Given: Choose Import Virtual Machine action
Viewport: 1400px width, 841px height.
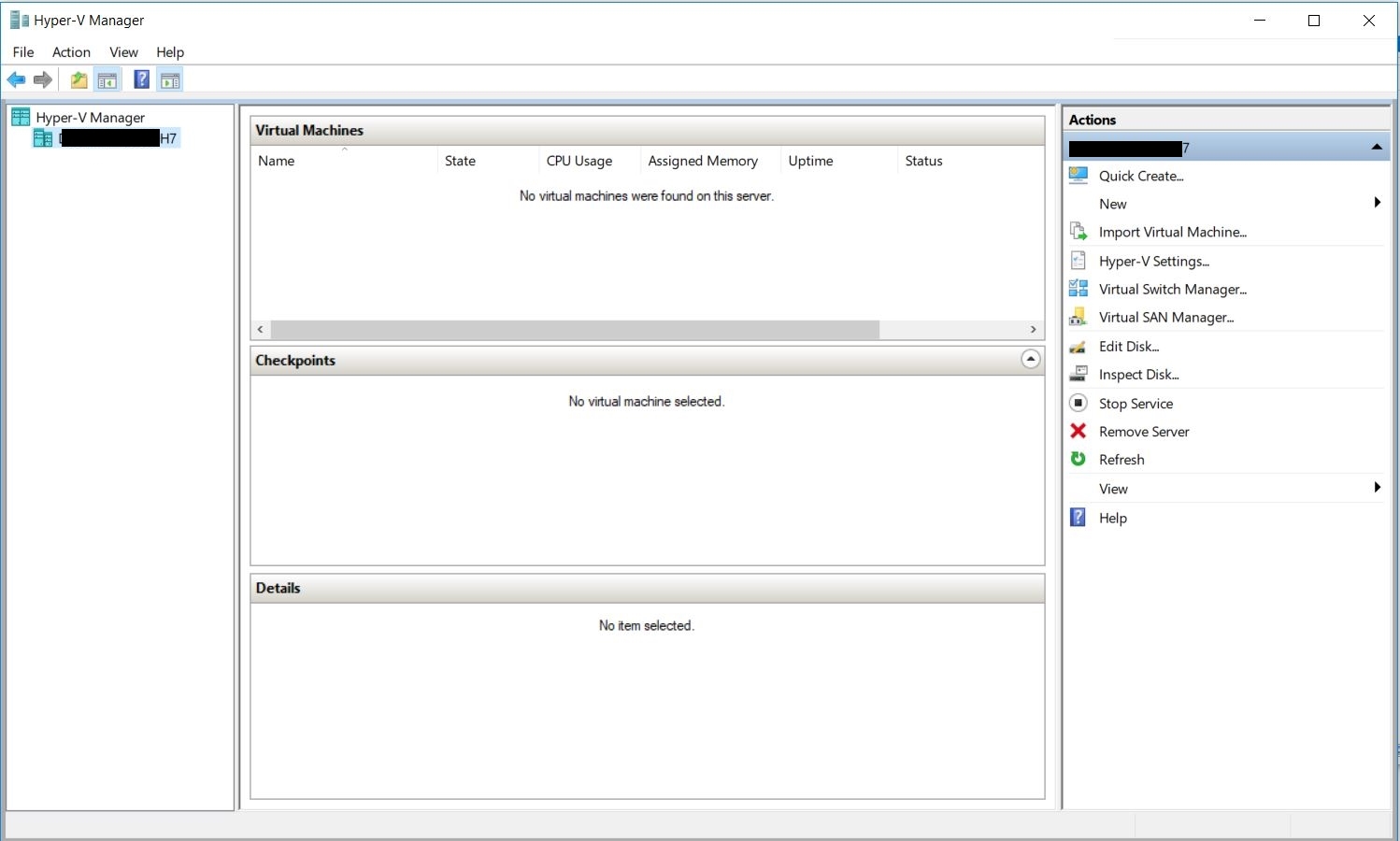Looking at the screenshot, I should (1173, 232).
